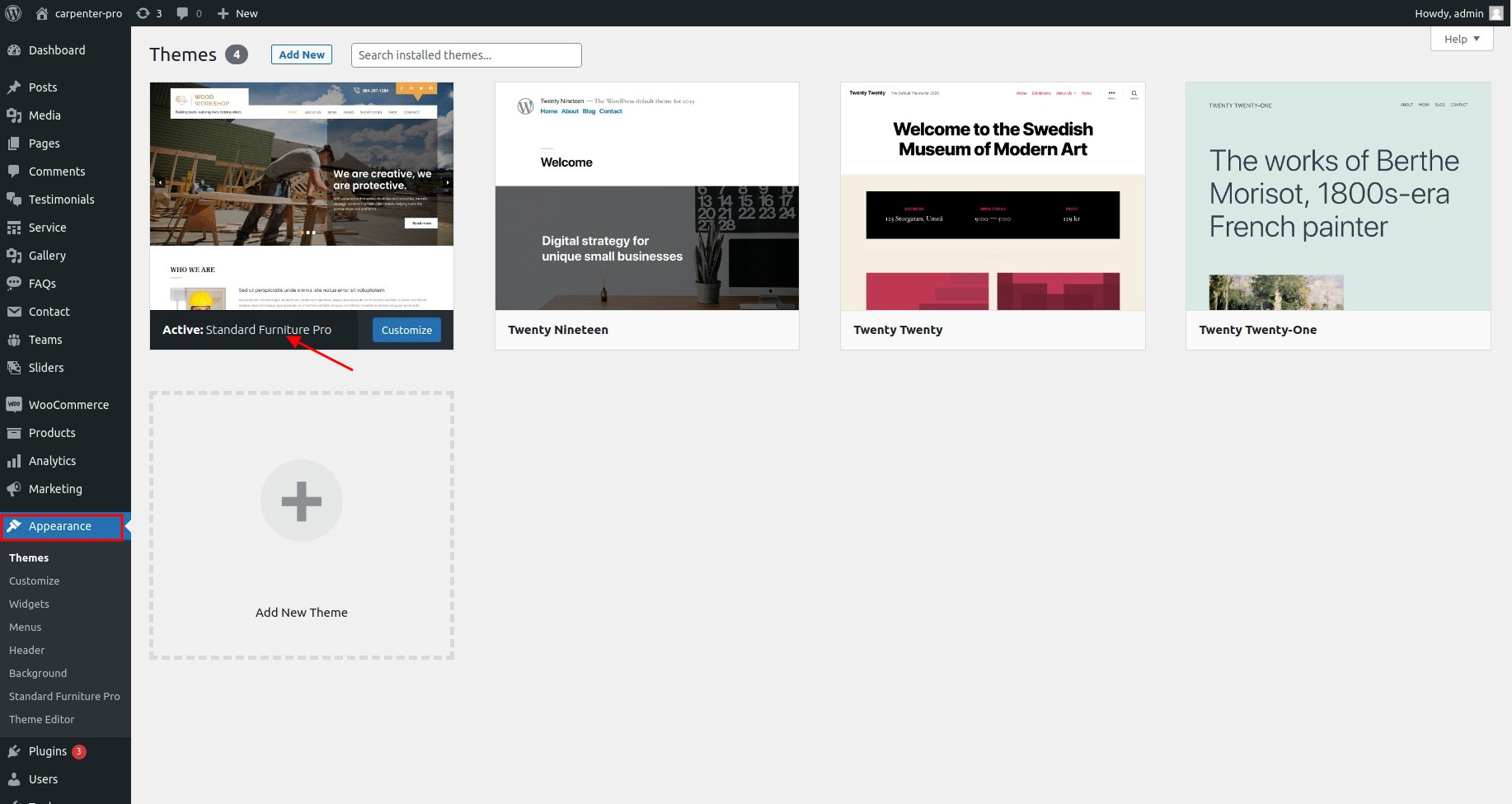1512x804 pixels.
Task: Click the Themes page heading
Action: 183,54
